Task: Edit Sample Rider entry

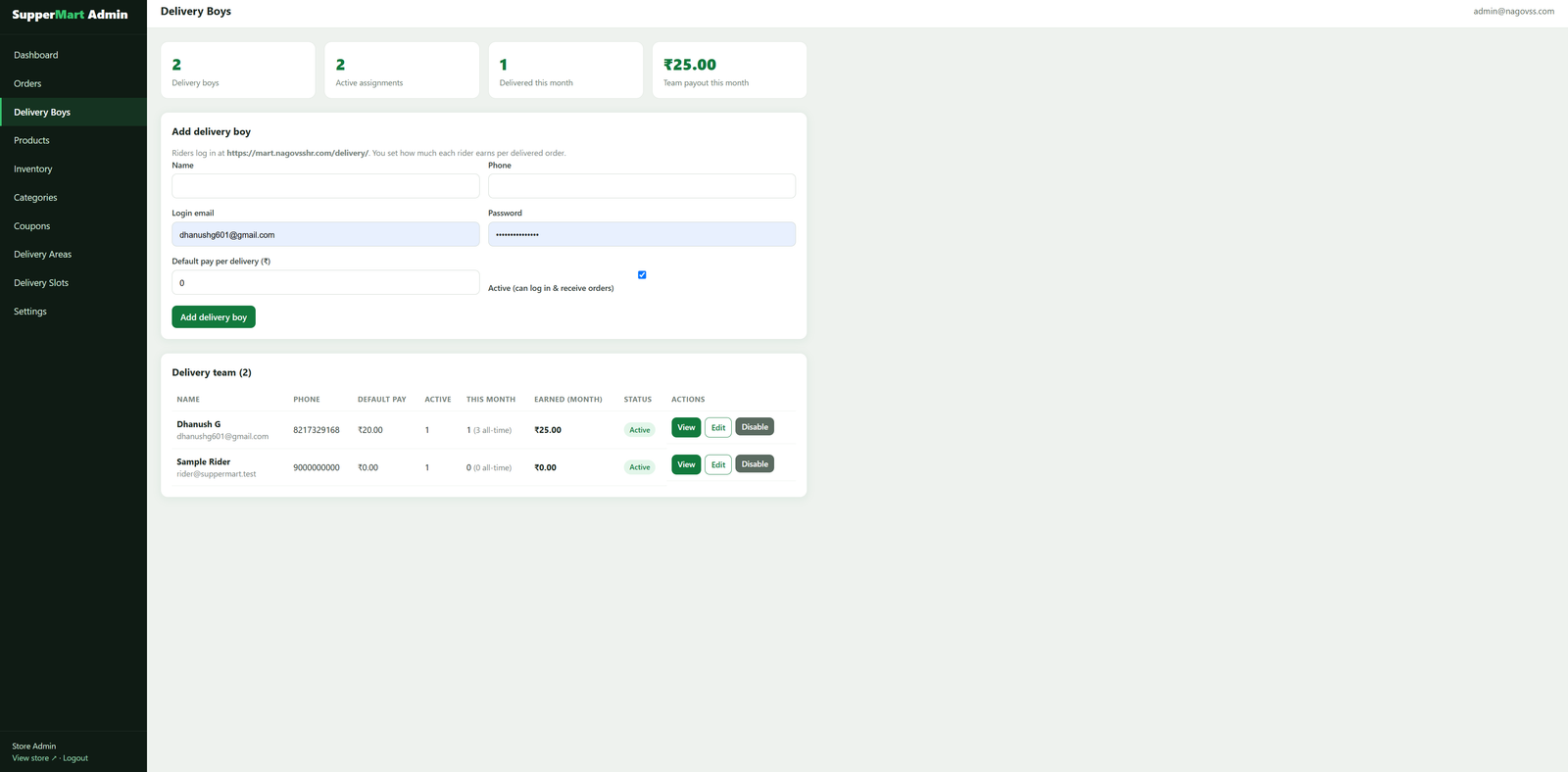Action: [x=718, y=464]
